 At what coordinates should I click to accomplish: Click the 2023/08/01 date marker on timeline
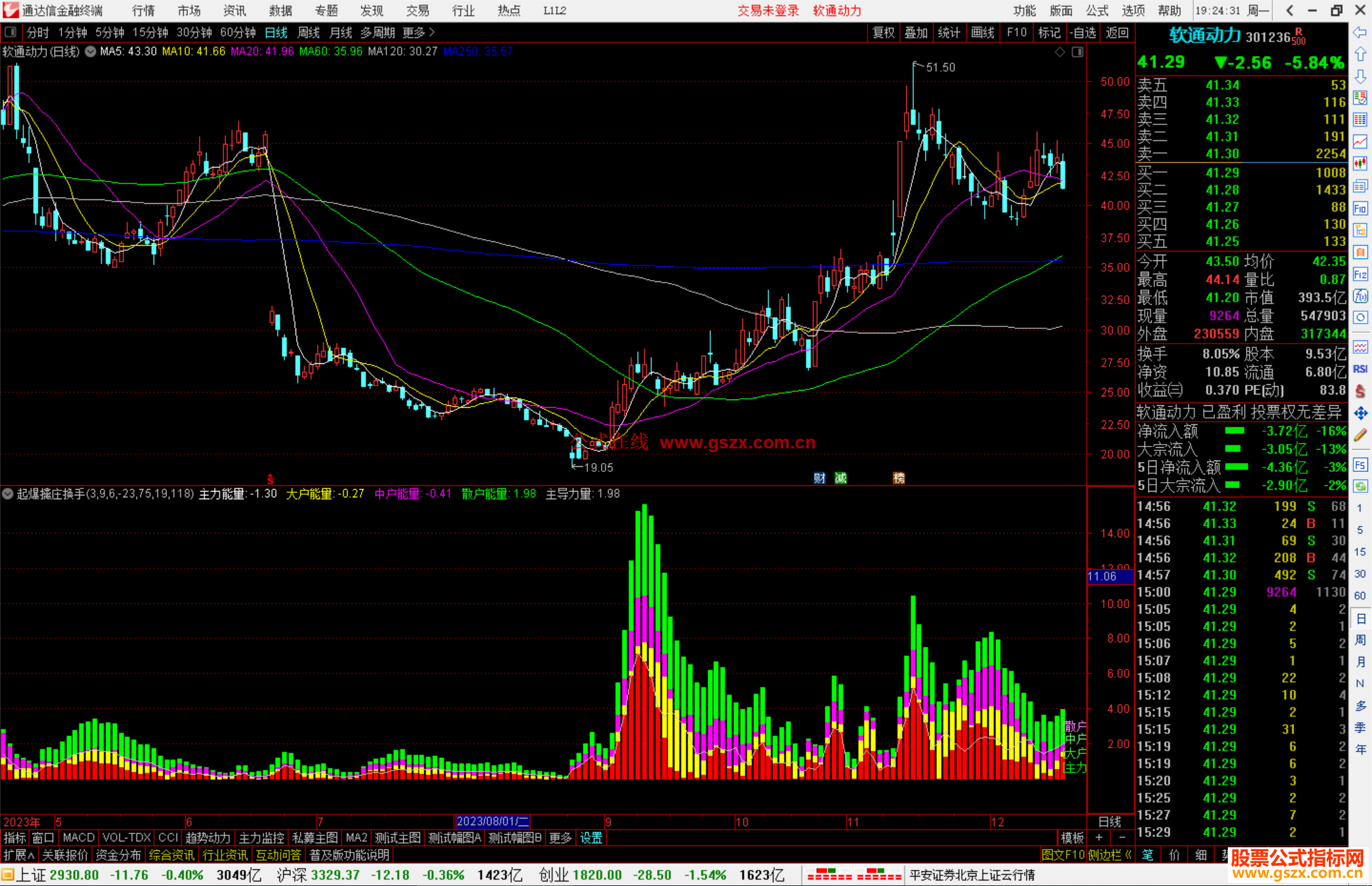pyautogui.click(x=492, y=821)
